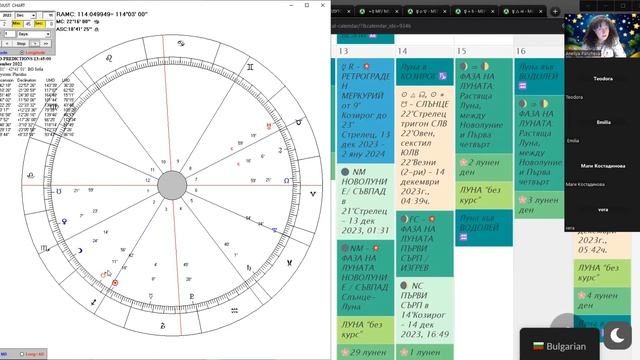This screenshot has width=640, height=360.
Task: Click the Stop button in chart controls
Action: coord(21,43)
